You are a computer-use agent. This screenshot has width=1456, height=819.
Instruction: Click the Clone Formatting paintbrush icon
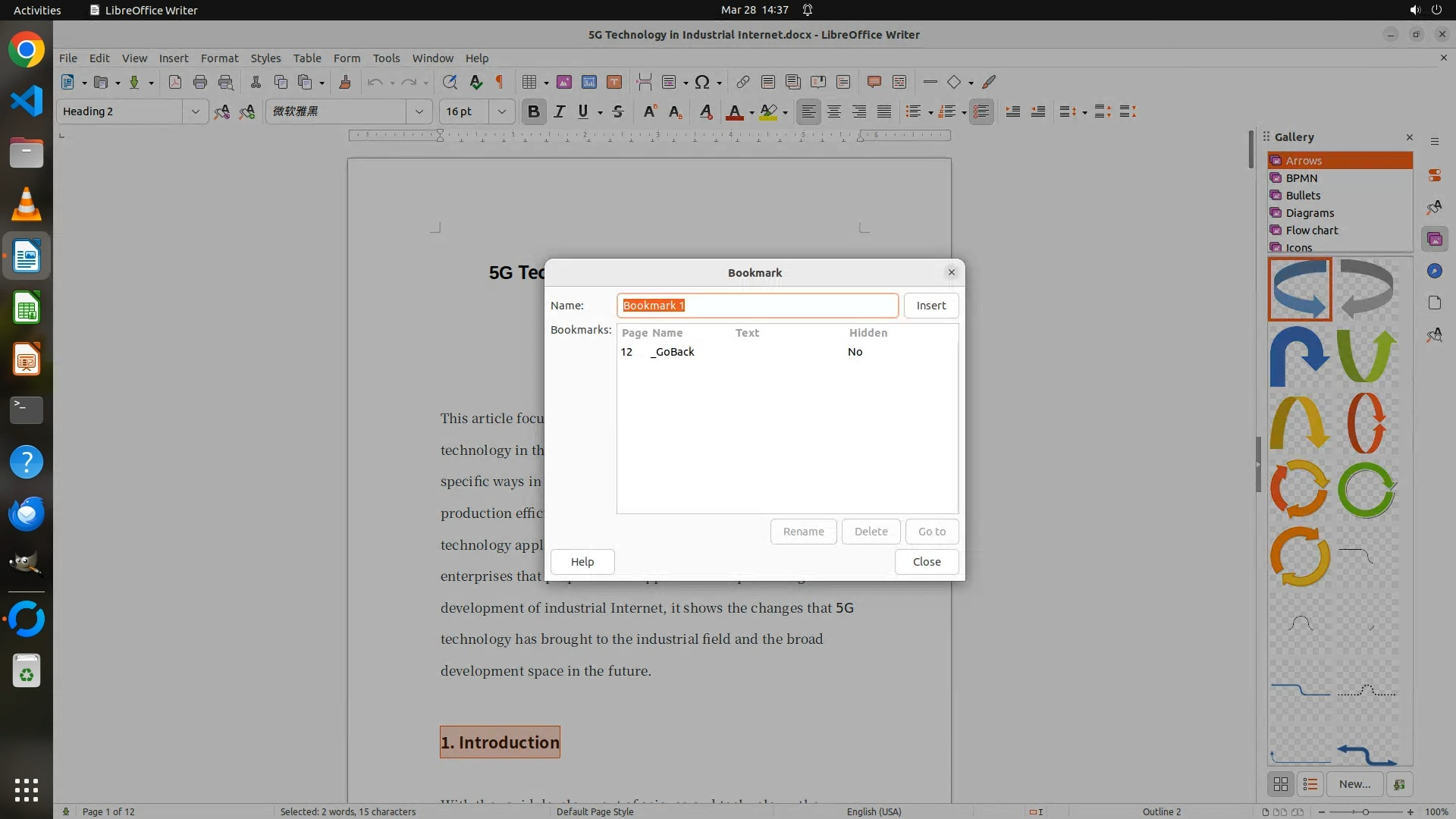(345, 82)
